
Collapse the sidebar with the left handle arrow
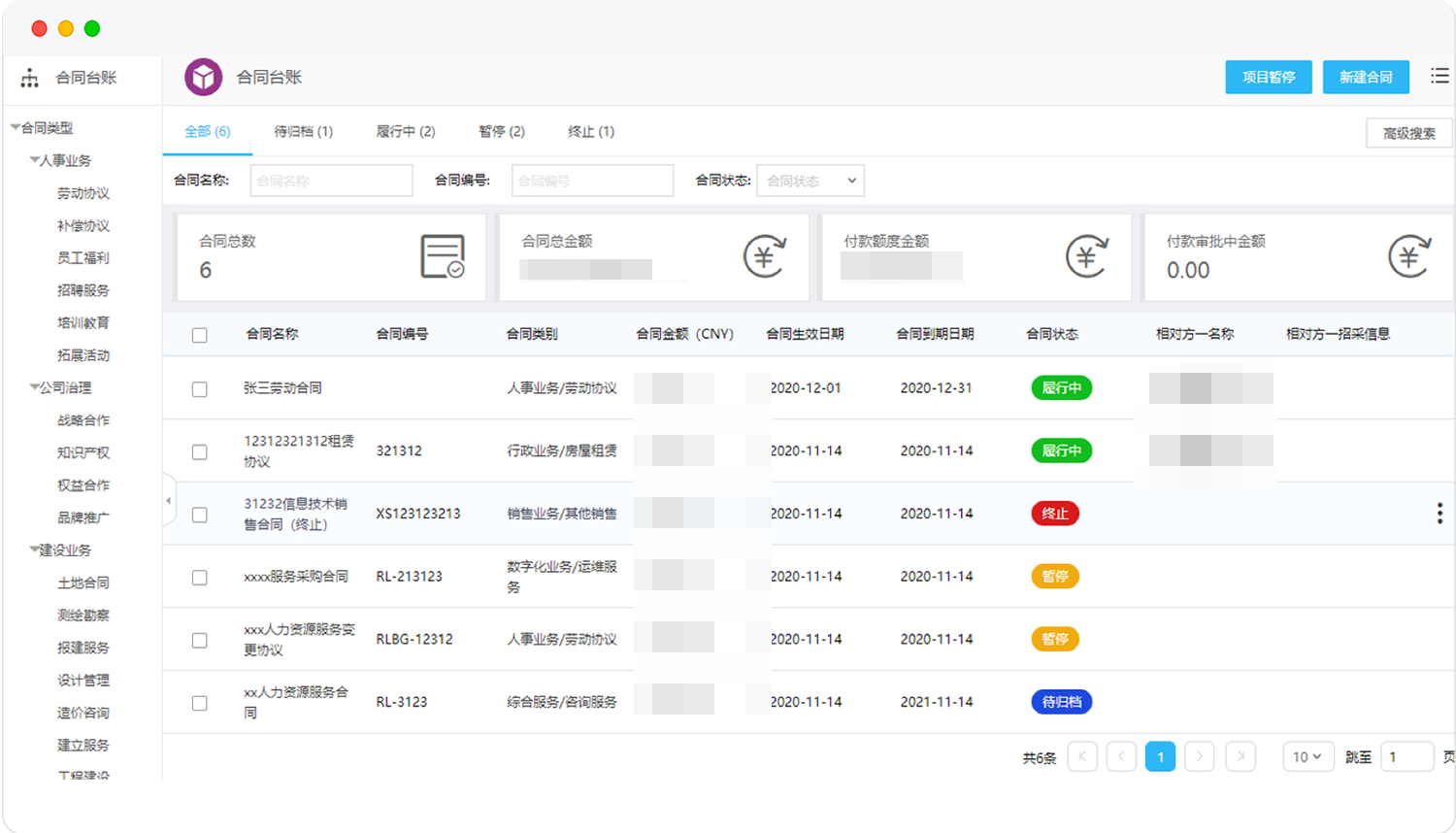[x=168, y=501]
